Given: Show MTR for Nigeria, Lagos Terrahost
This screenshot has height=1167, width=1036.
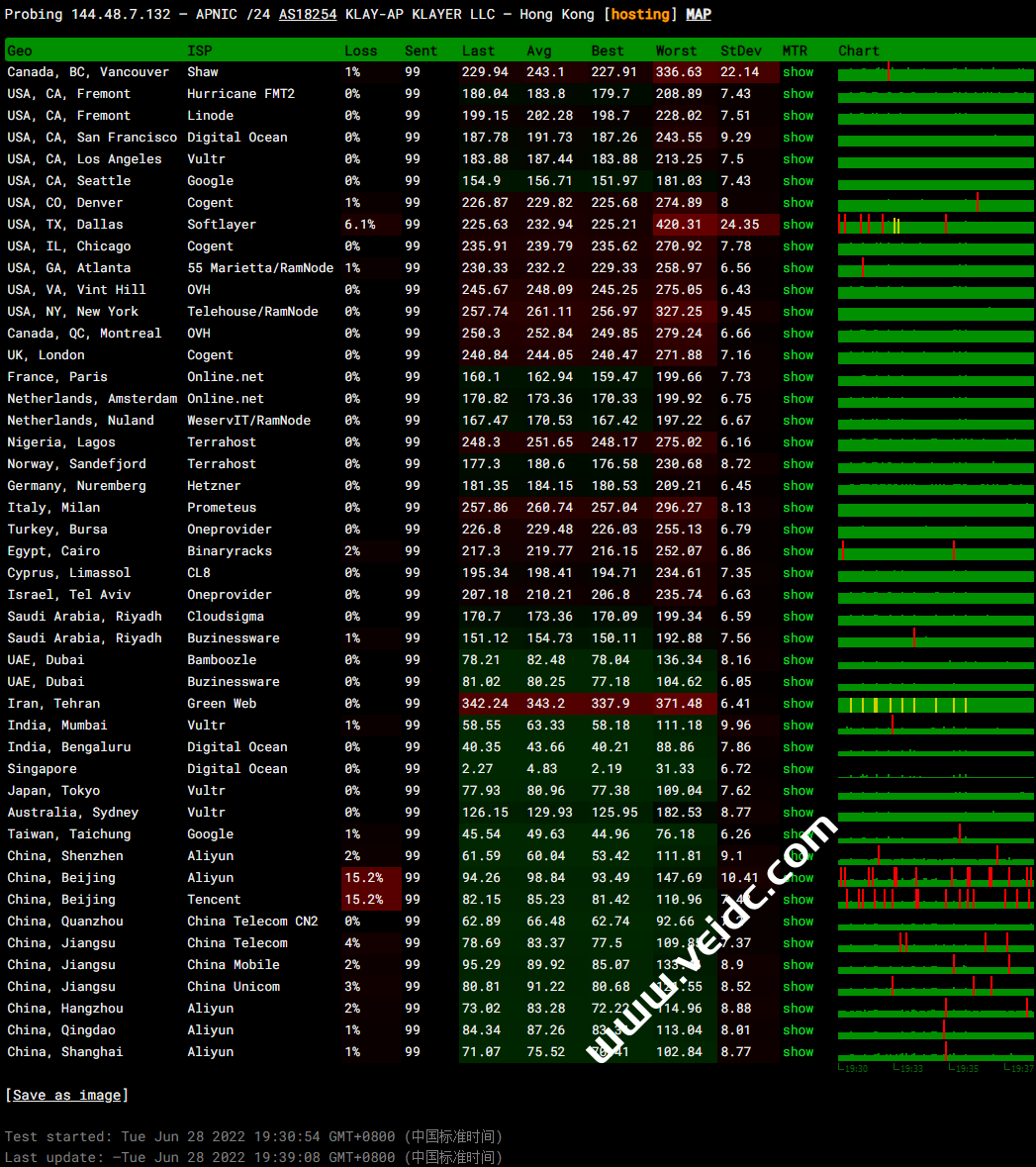Looking at the screenshot, I should (x=798, y=442).
